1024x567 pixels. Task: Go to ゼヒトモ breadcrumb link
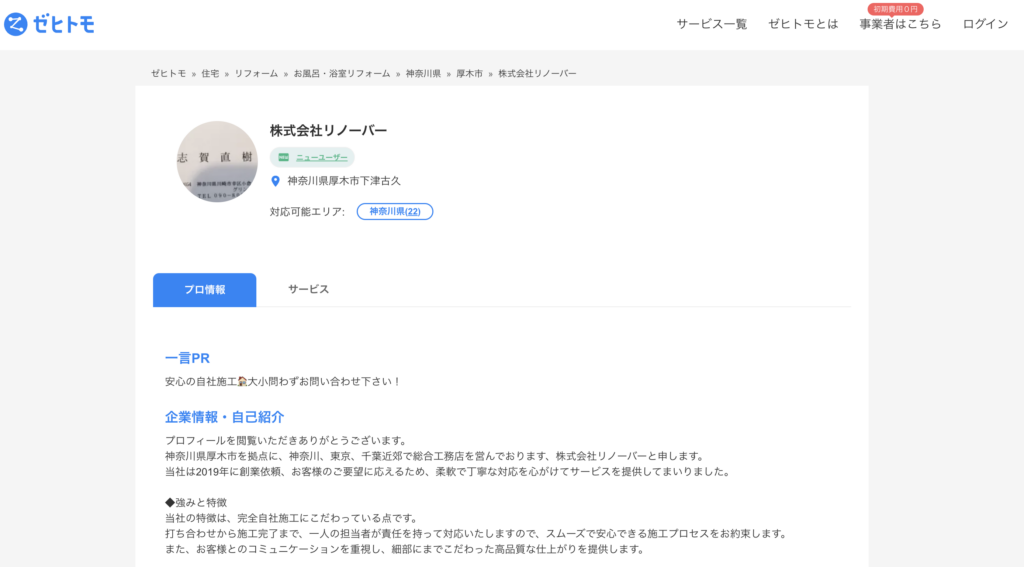[168, 74]
